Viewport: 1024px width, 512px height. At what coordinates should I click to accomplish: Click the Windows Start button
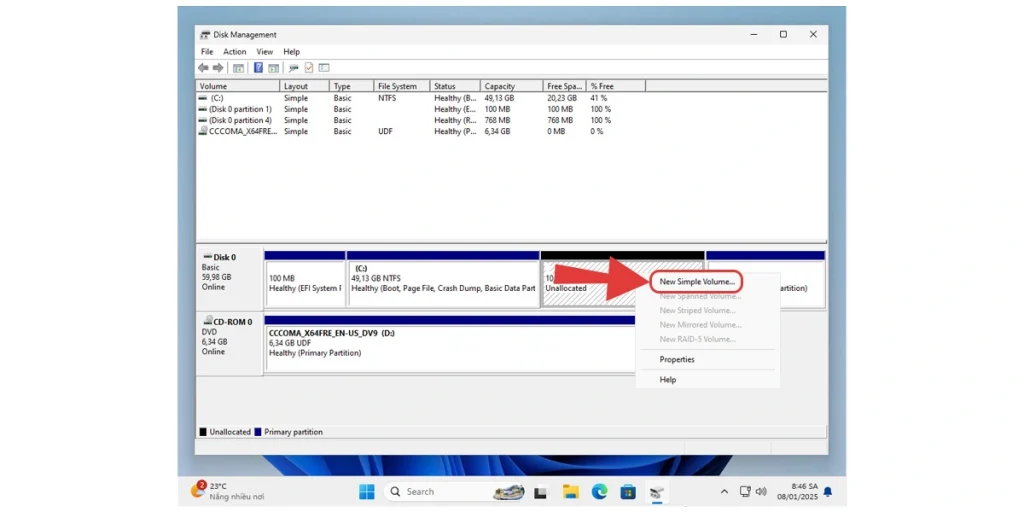[x=367, y=491]
